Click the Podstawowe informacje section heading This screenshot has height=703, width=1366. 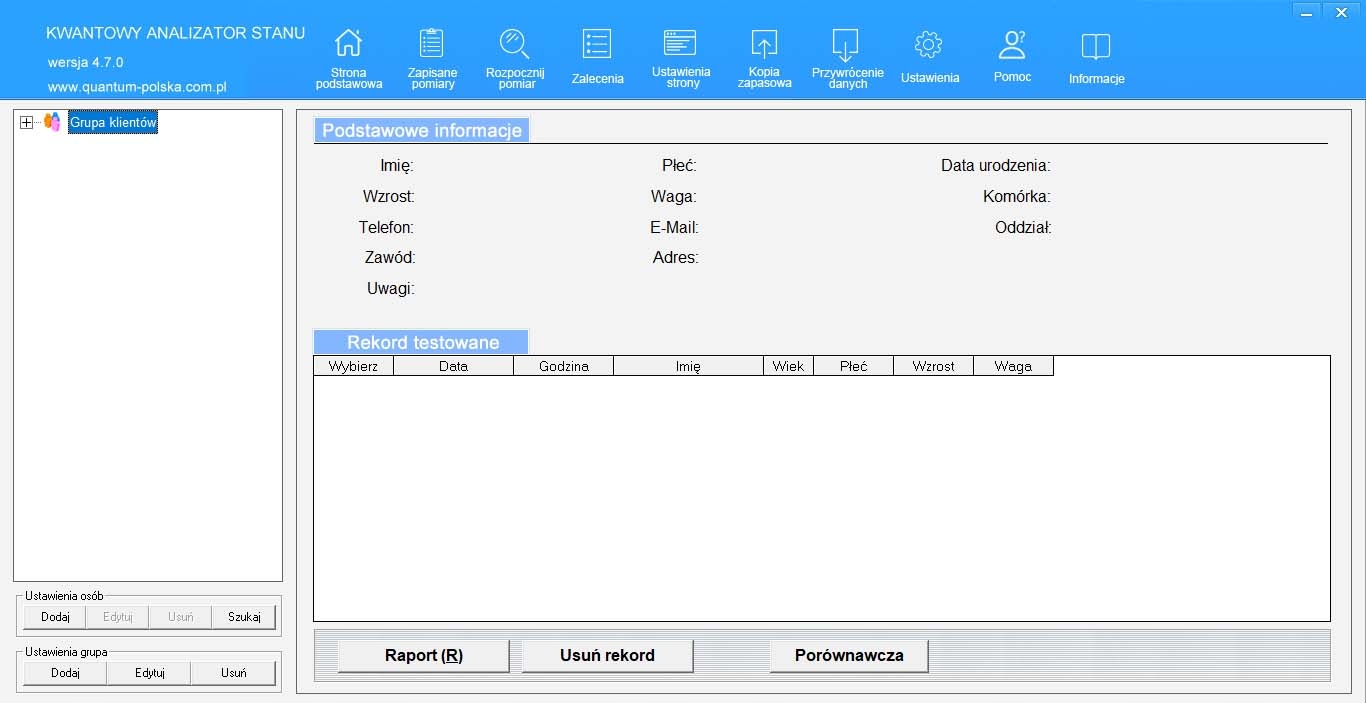tap(422, 131)
